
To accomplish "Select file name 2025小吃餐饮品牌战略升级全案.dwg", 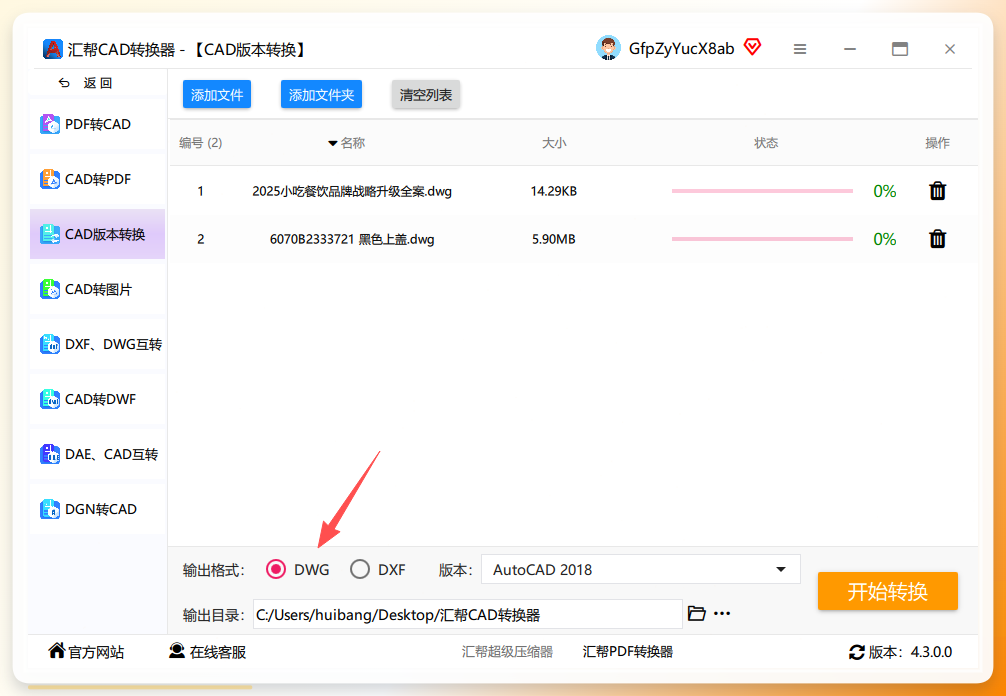I will pos(352,191).
